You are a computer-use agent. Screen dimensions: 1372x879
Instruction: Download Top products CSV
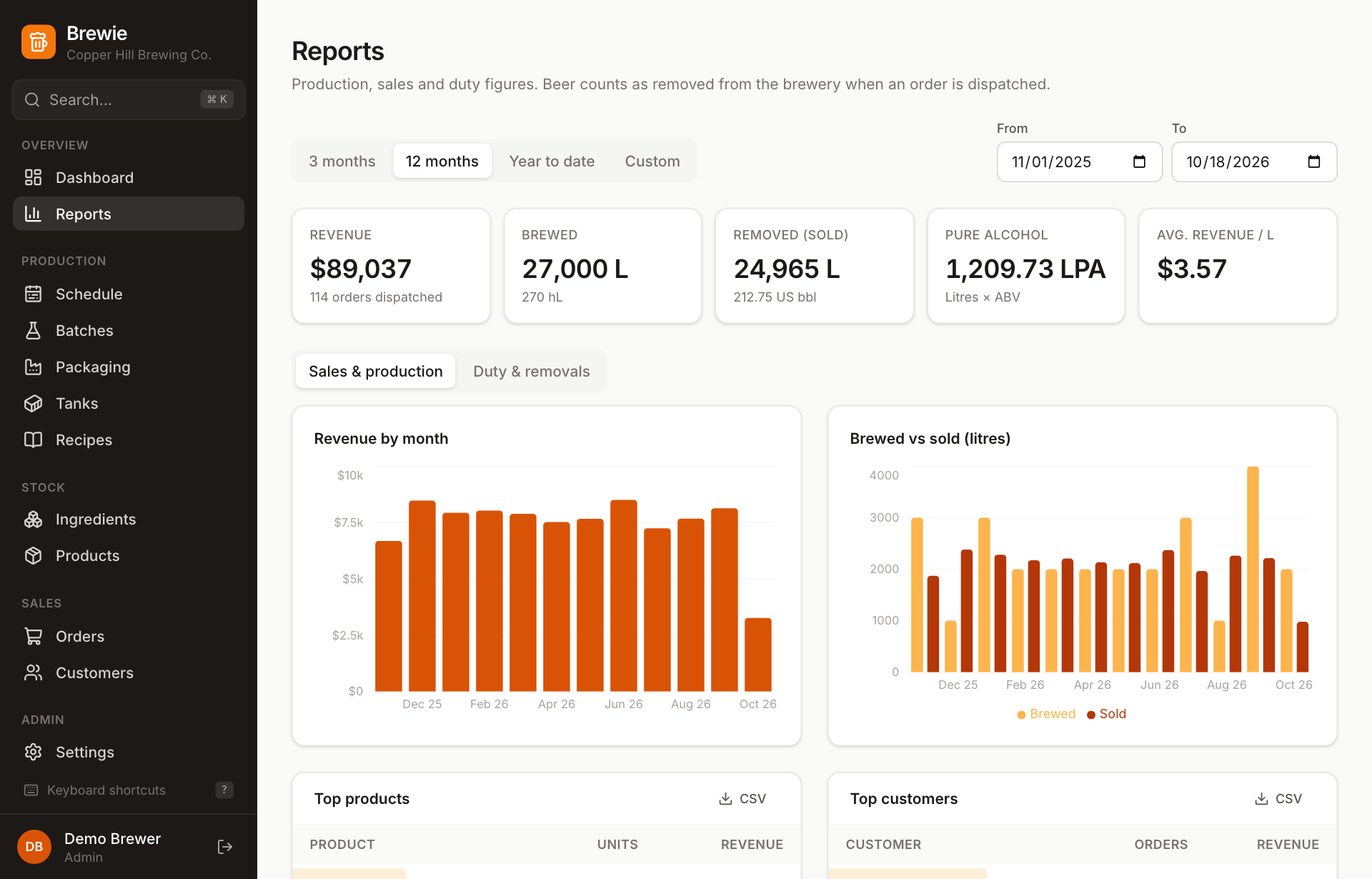point(742,798)
